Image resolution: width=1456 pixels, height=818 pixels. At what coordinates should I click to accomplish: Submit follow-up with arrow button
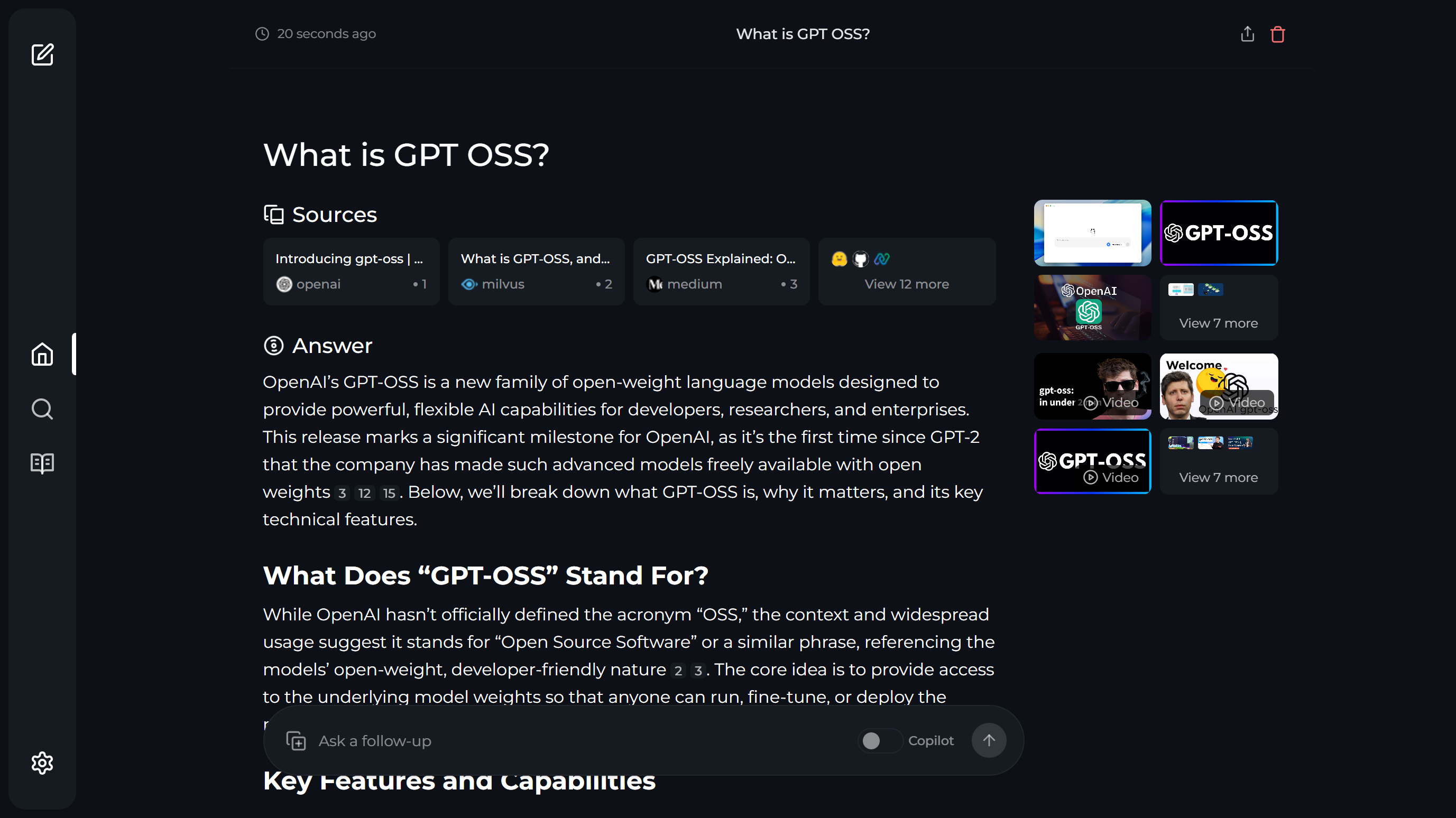tap(988, 740)
